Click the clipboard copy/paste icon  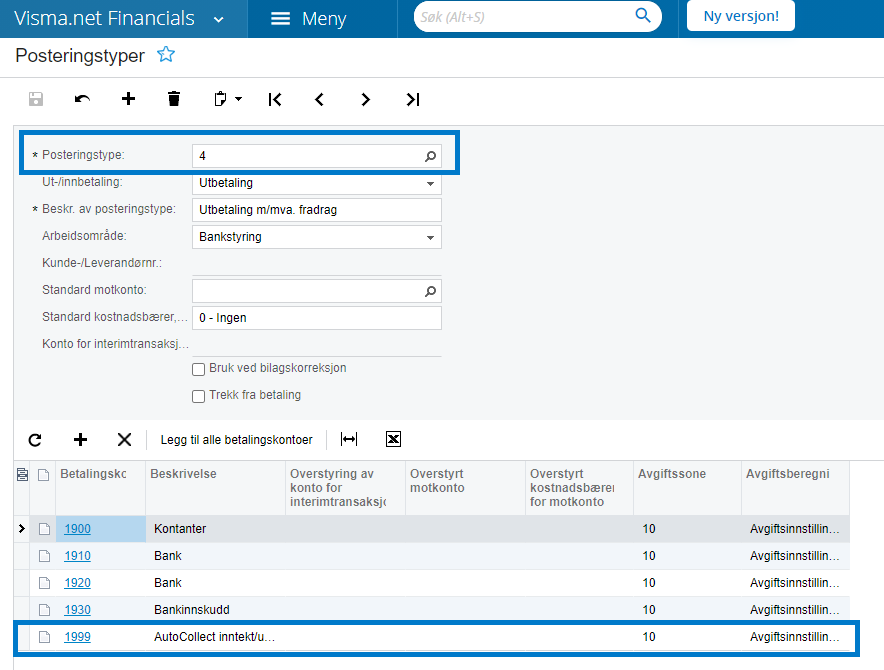tap(220, 99)
